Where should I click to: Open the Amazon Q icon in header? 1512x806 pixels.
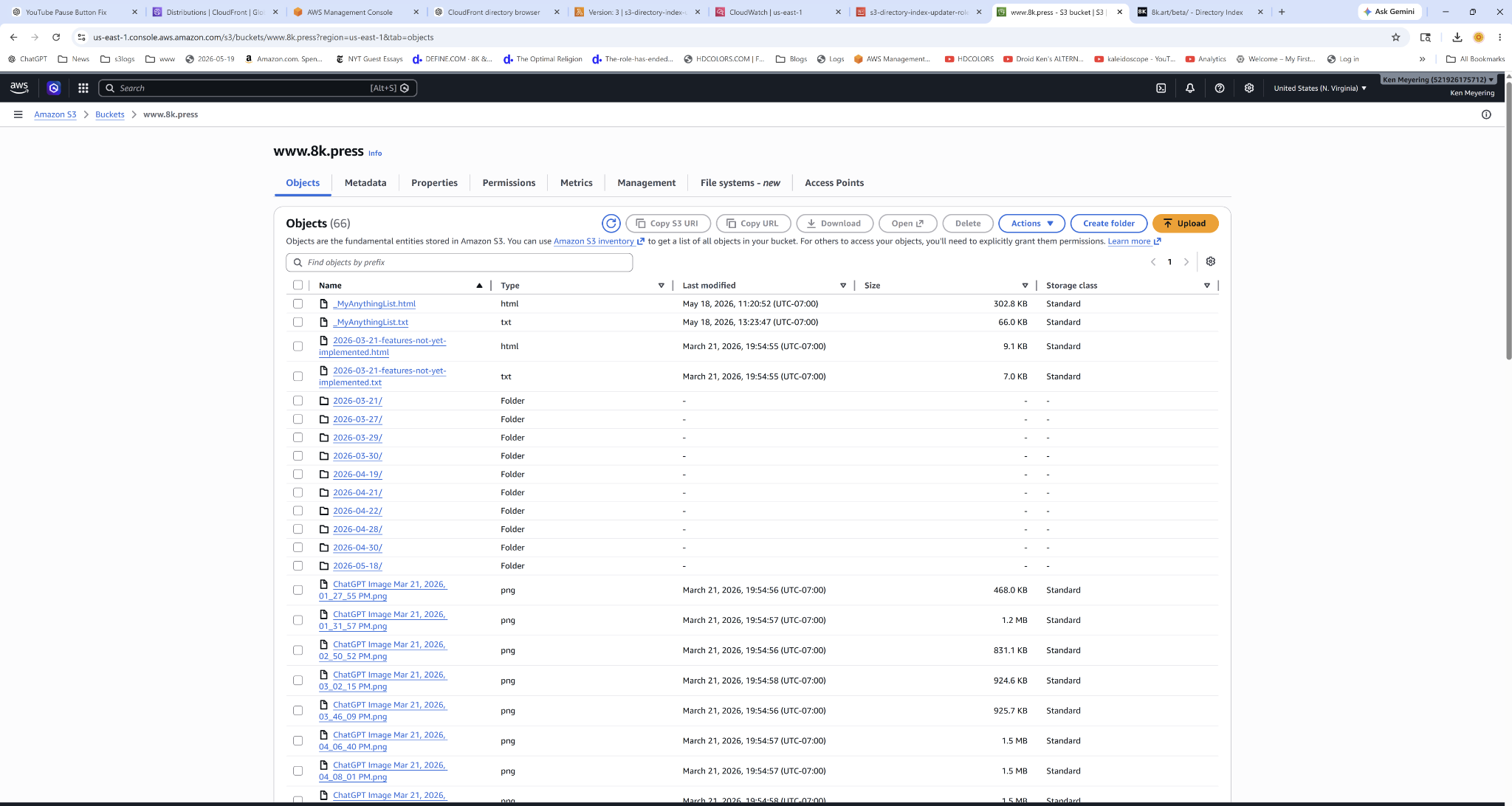pyautogui.click(x=54, y=88)
